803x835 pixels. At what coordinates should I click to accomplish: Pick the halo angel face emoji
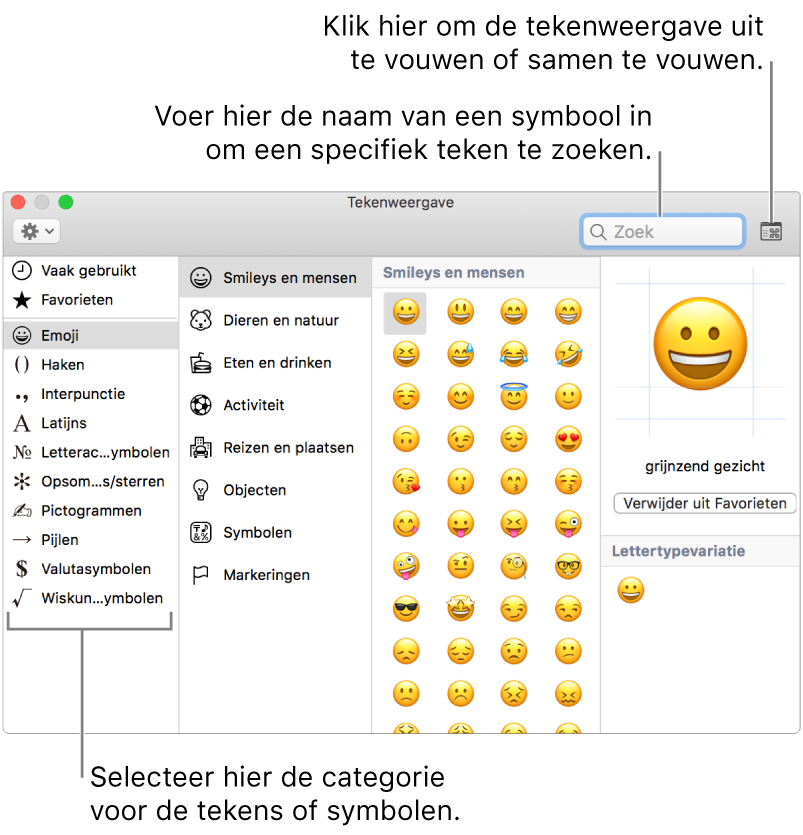514,396
